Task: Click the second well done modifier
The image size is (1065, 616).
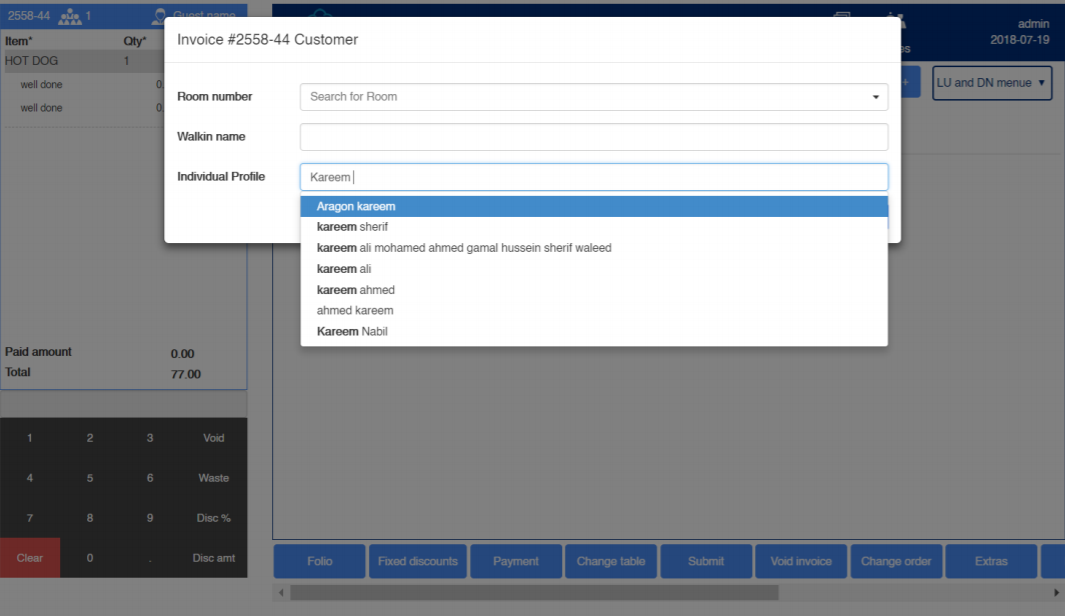Action: [x=41, y=108]
